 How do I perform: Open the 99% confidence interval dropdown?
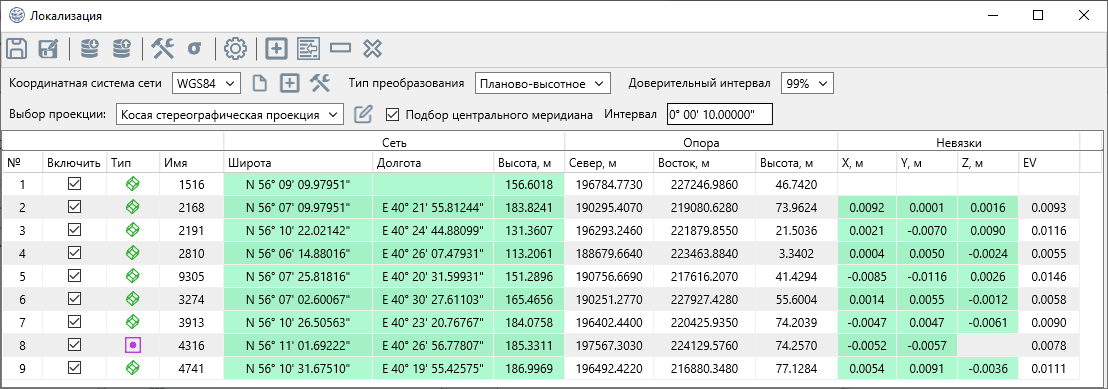click(808, 83)
